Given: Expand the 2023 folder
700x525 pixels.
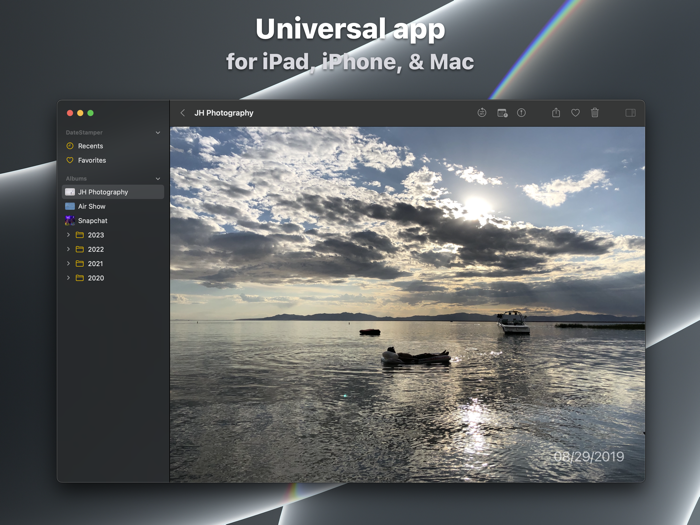Looking at the screenshot, I should point(68,235).
